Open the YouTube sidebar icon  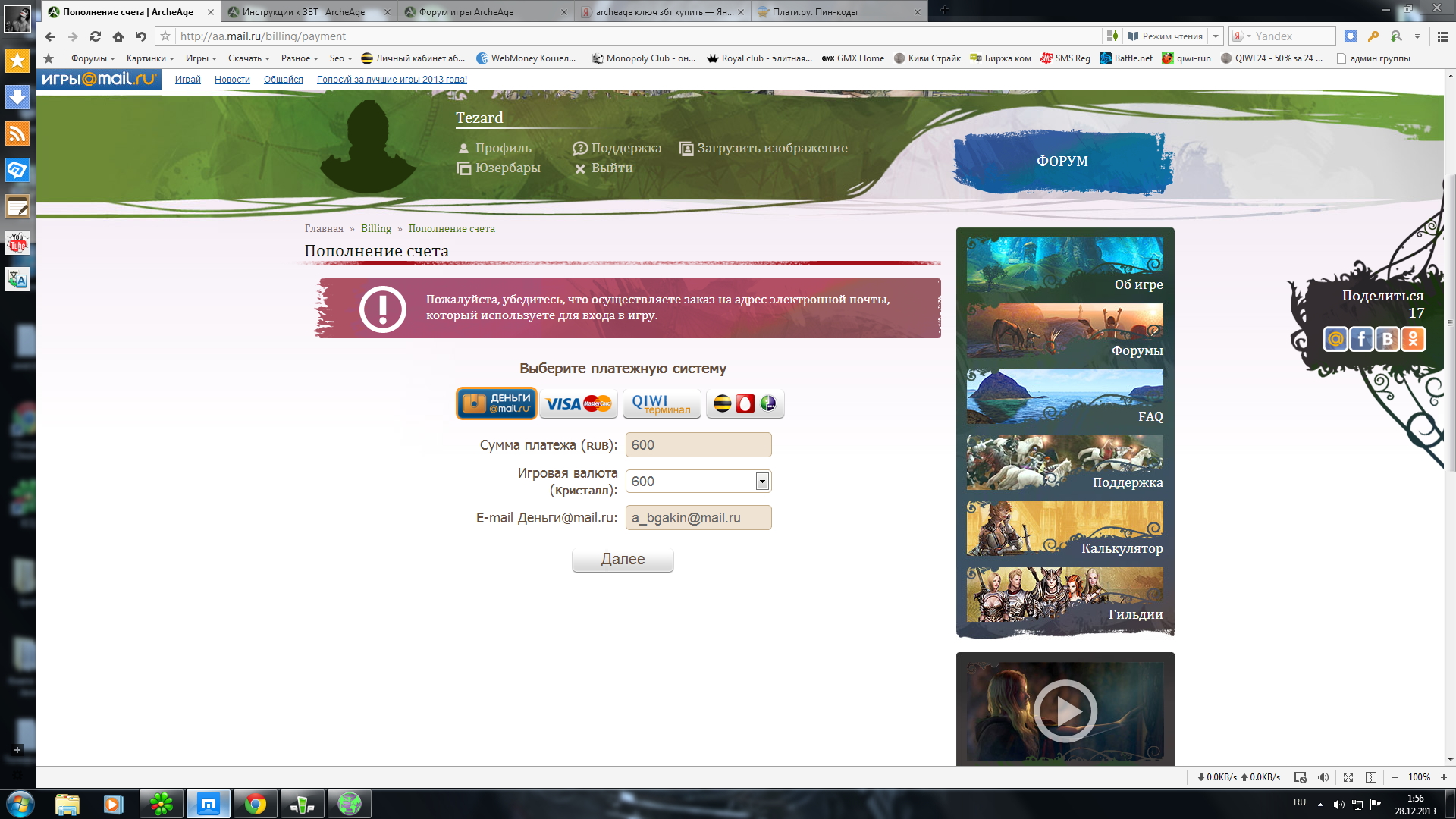[17, 243]
